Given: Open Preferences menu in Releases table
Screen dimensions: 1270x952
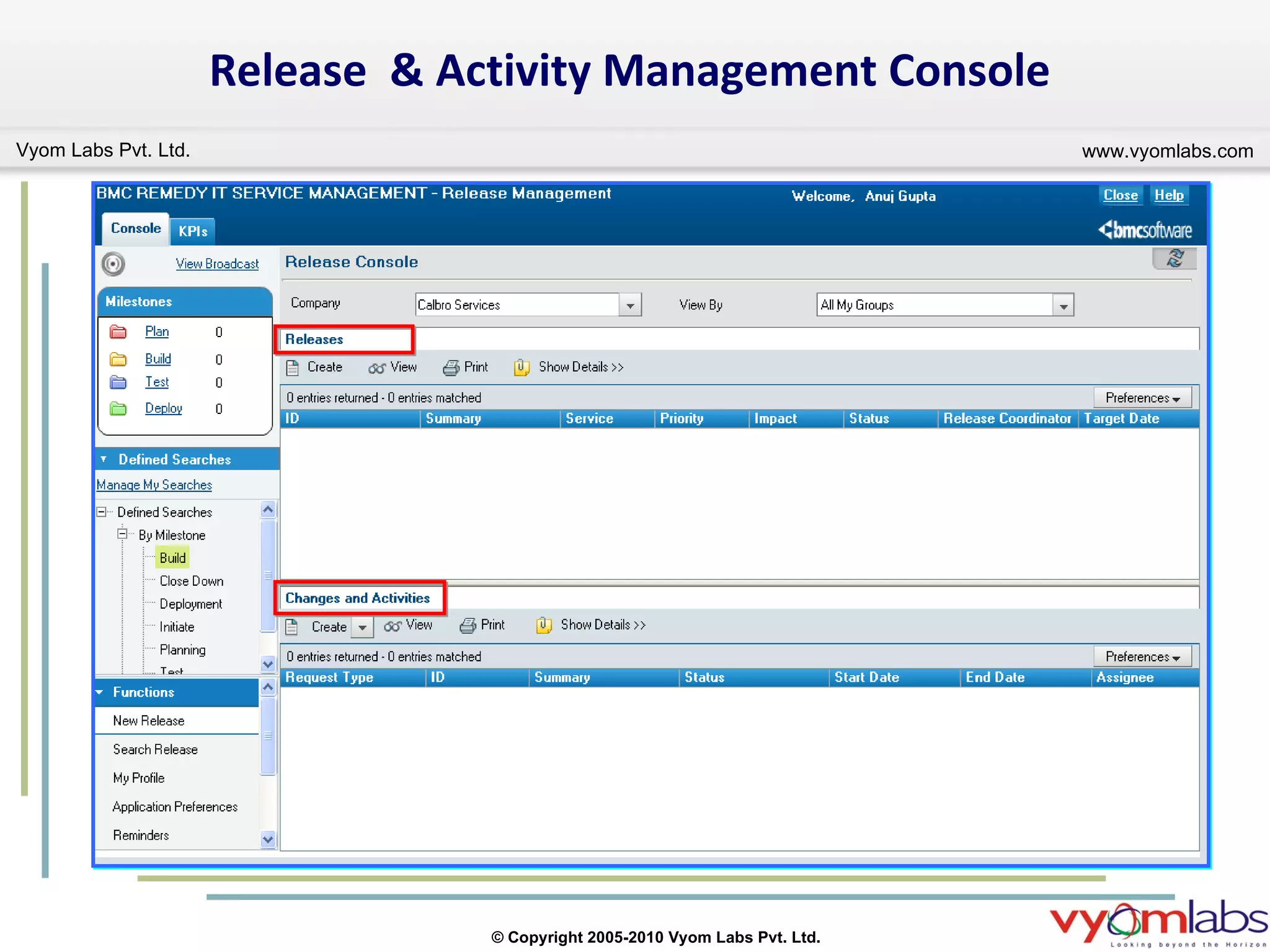Looking at the screenshot, I should tap(1142, 397).
